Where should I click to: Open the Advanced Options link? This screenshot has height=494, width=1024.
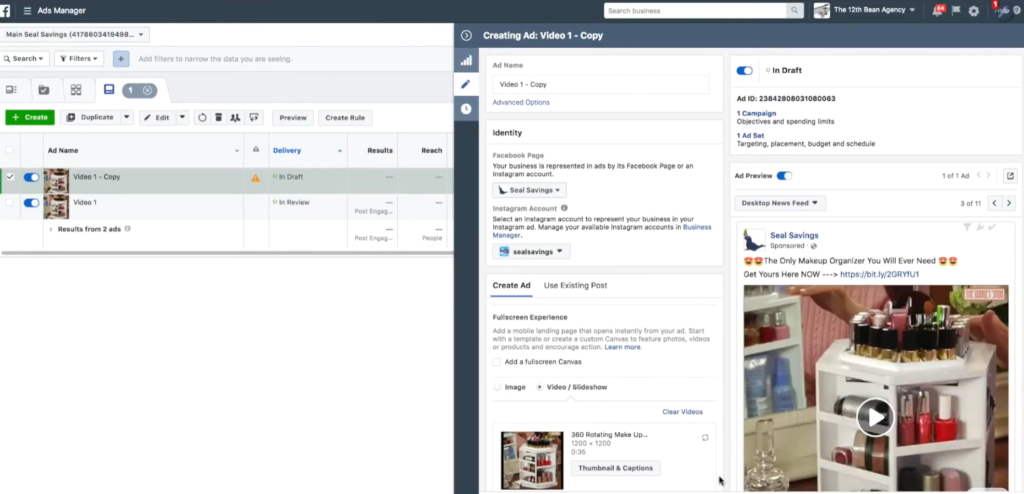[x=521, y=103]
